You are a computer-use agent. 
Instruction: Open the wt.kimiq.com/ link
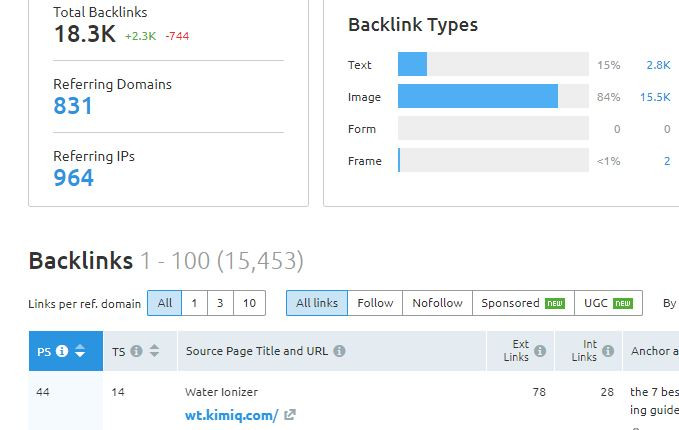[x=232, y=415]
